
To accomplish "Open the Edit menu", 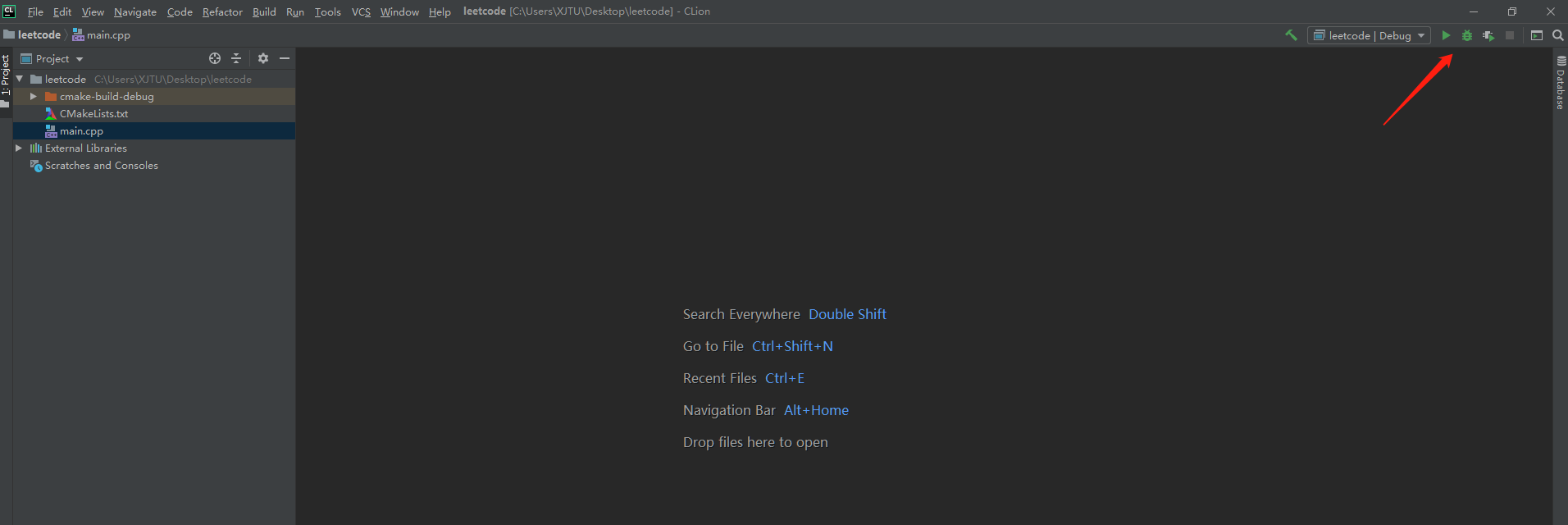I will [x=62, y=11].
